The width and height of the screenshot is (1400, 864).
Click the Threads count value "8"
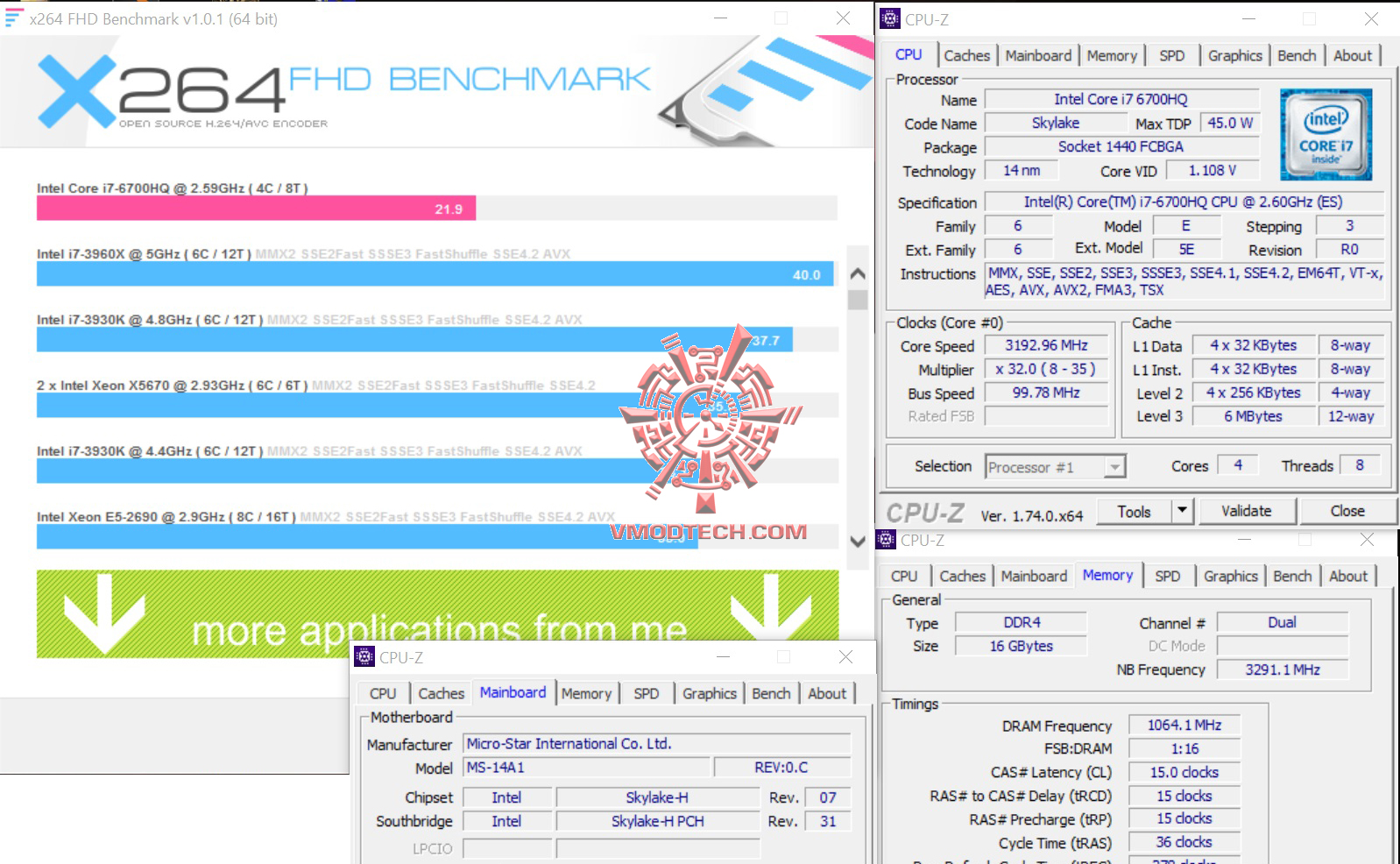click(x=1359, y=466)
